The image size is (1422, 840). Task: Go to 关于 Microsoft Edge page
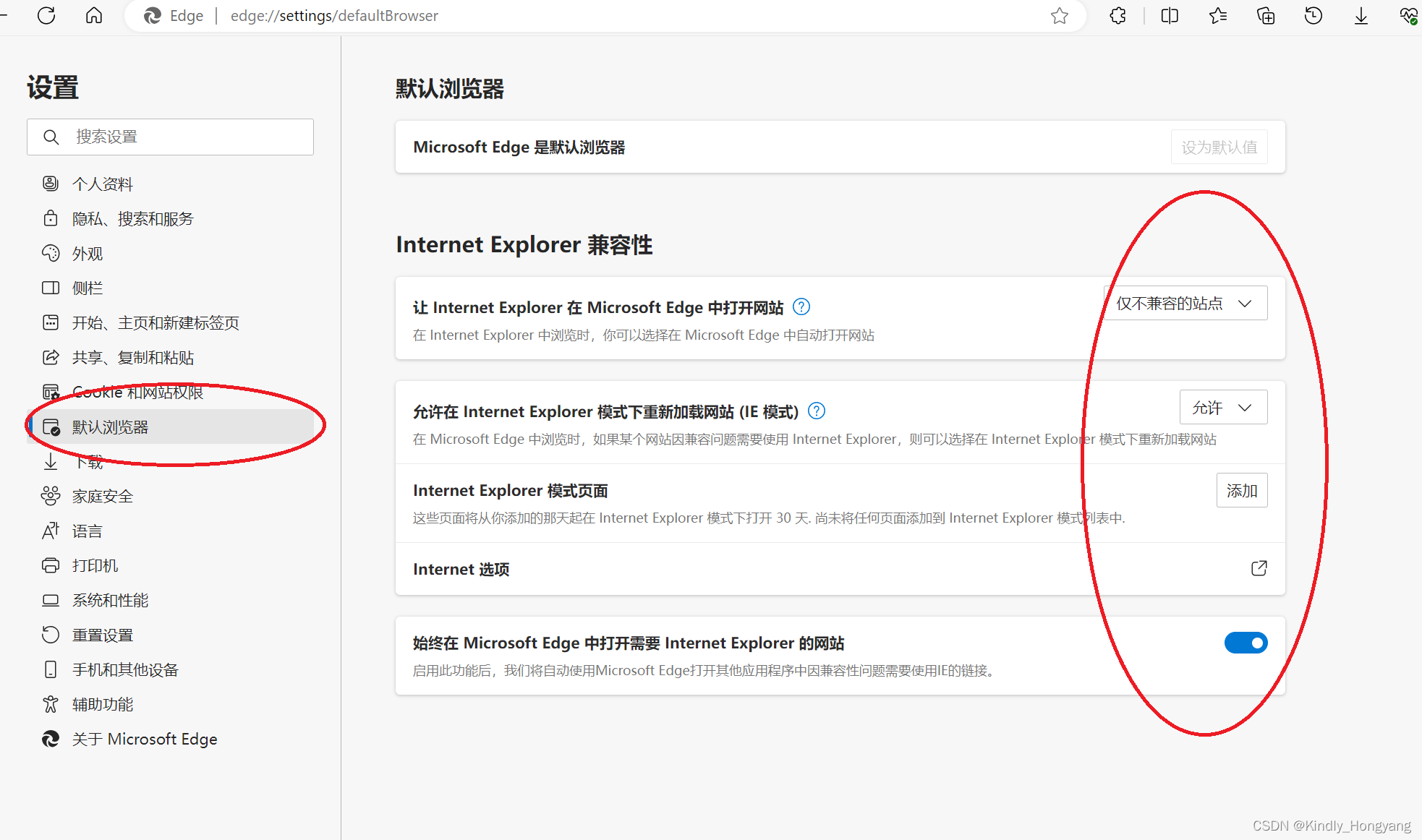[x=144, y=739]
